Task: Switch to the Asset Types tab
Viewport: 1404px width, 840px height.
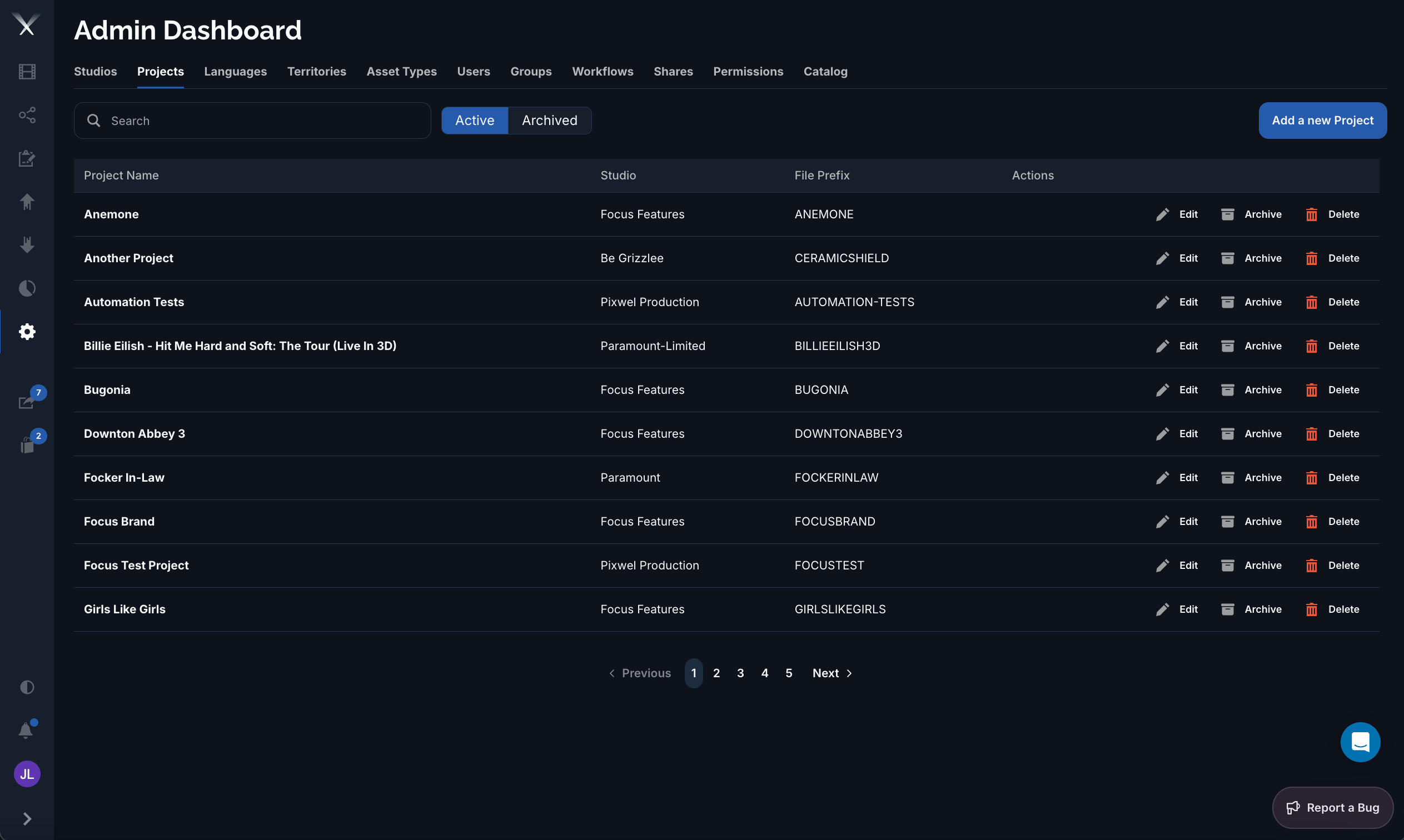Action: pyautogui.click(x=401, y=71)
